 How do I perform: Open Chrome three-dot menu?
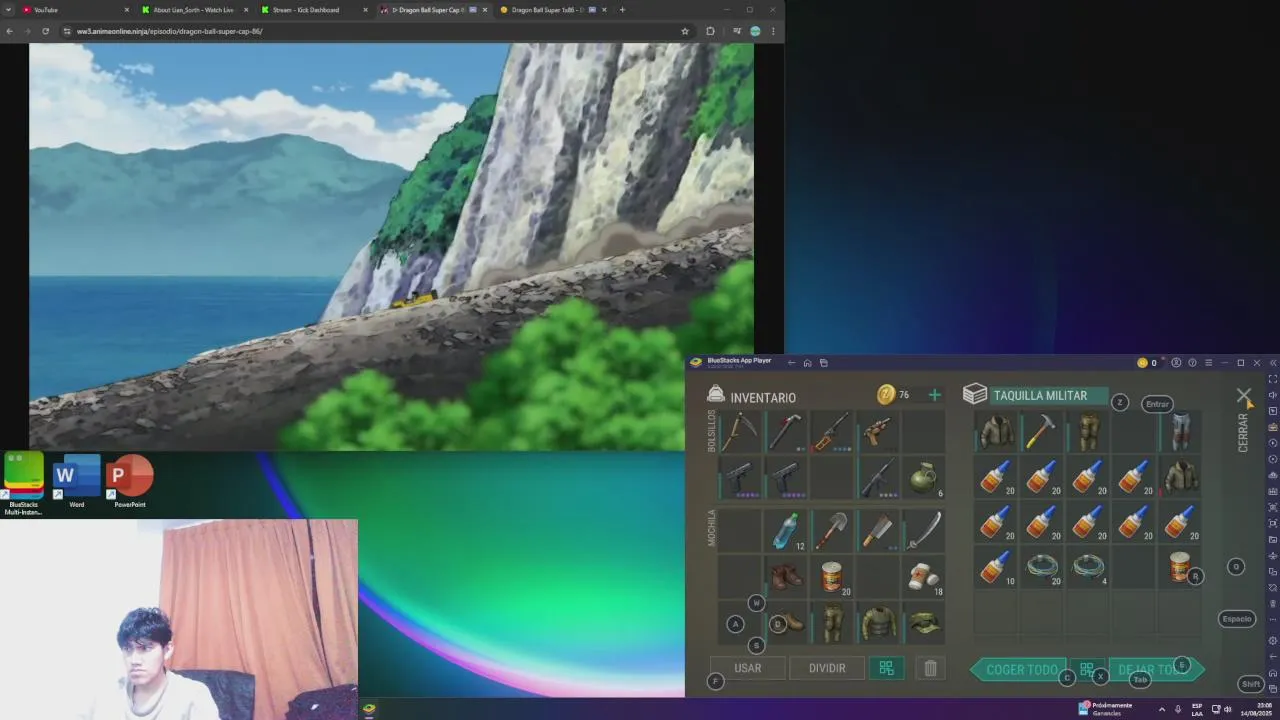tap(773, 31)
